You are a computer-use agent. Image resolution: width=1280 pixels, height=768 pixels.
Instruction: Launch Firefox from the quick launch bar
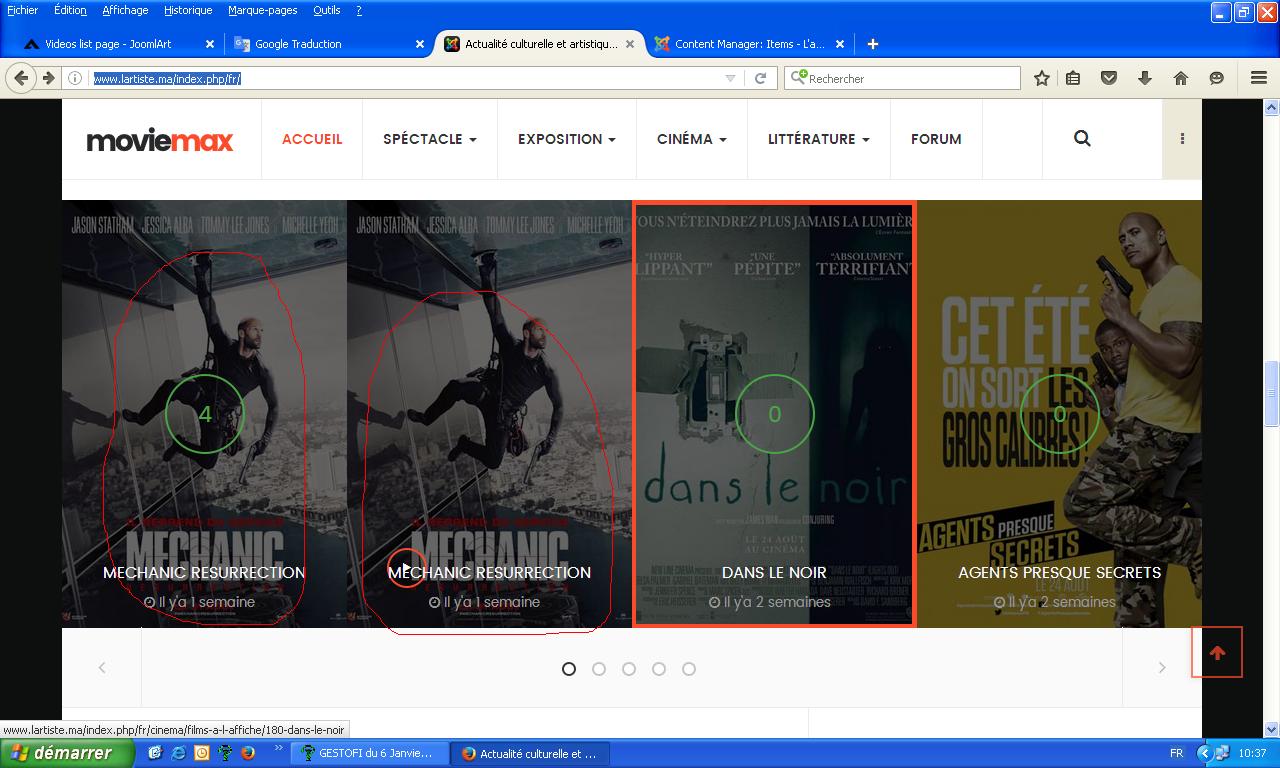(248, 753)
